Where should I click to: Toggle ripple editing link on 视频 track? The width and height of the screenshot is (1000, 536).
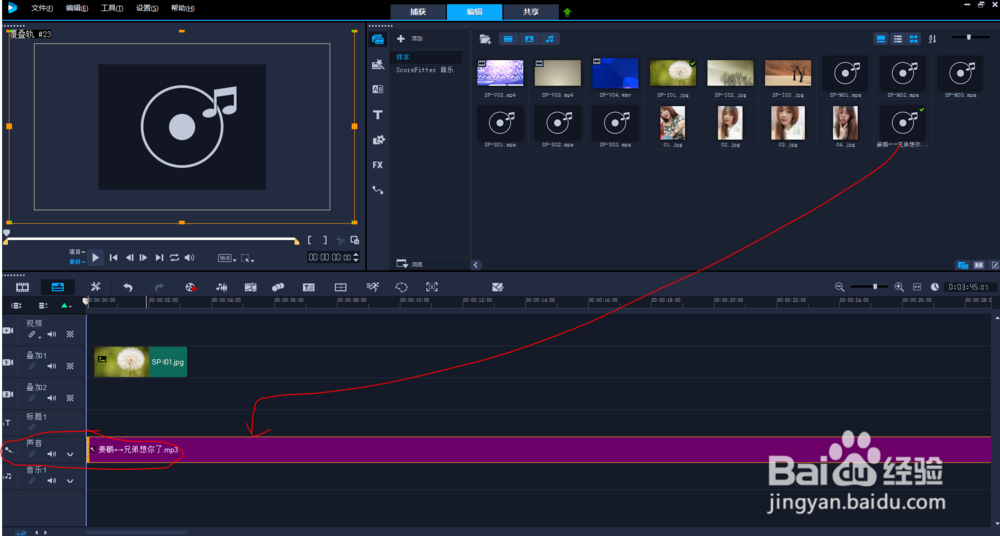tap(32, 334)
